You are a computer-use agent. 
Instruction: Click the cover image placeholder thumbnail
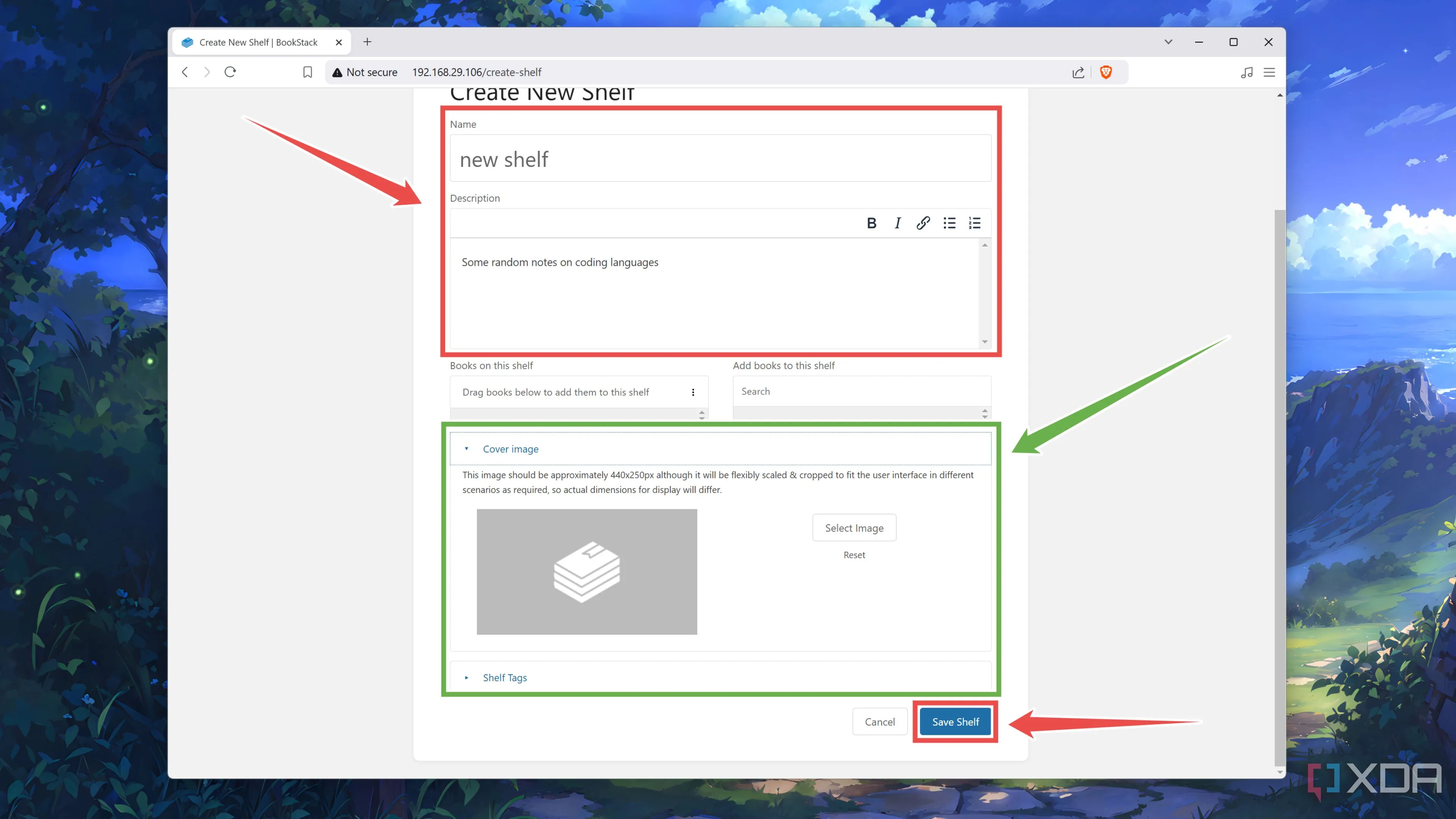[x=587, y=572]
